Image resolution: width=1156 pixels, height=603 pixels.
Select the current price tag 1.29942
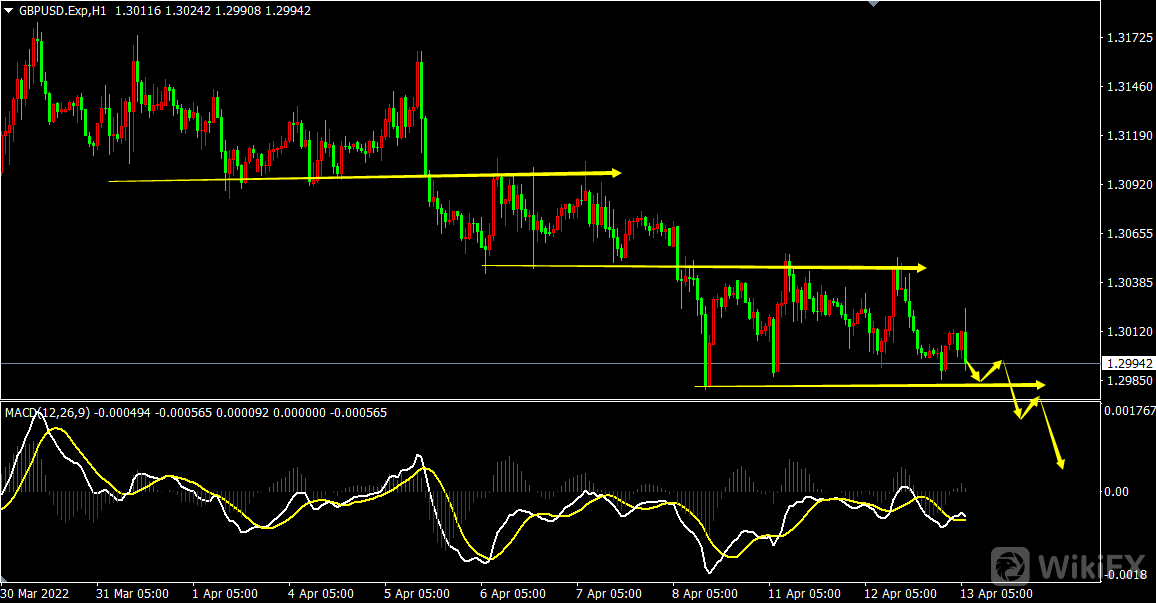[x=1128, y=364]
